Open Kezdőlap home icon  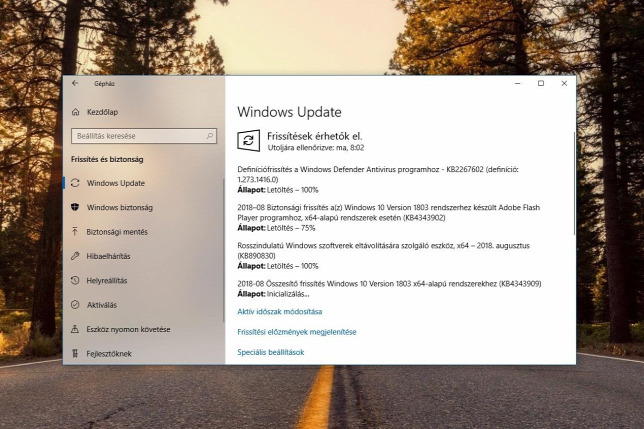tap(76, 112)
